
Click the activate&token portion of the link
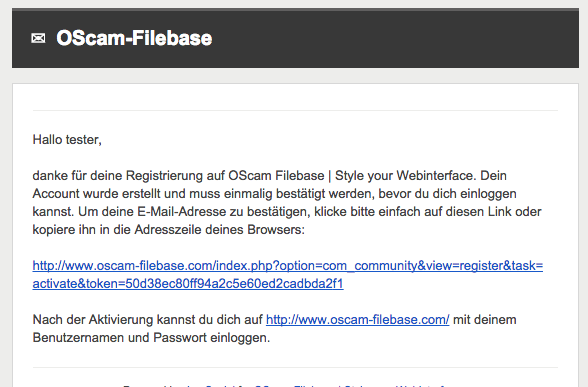[188, 284]
